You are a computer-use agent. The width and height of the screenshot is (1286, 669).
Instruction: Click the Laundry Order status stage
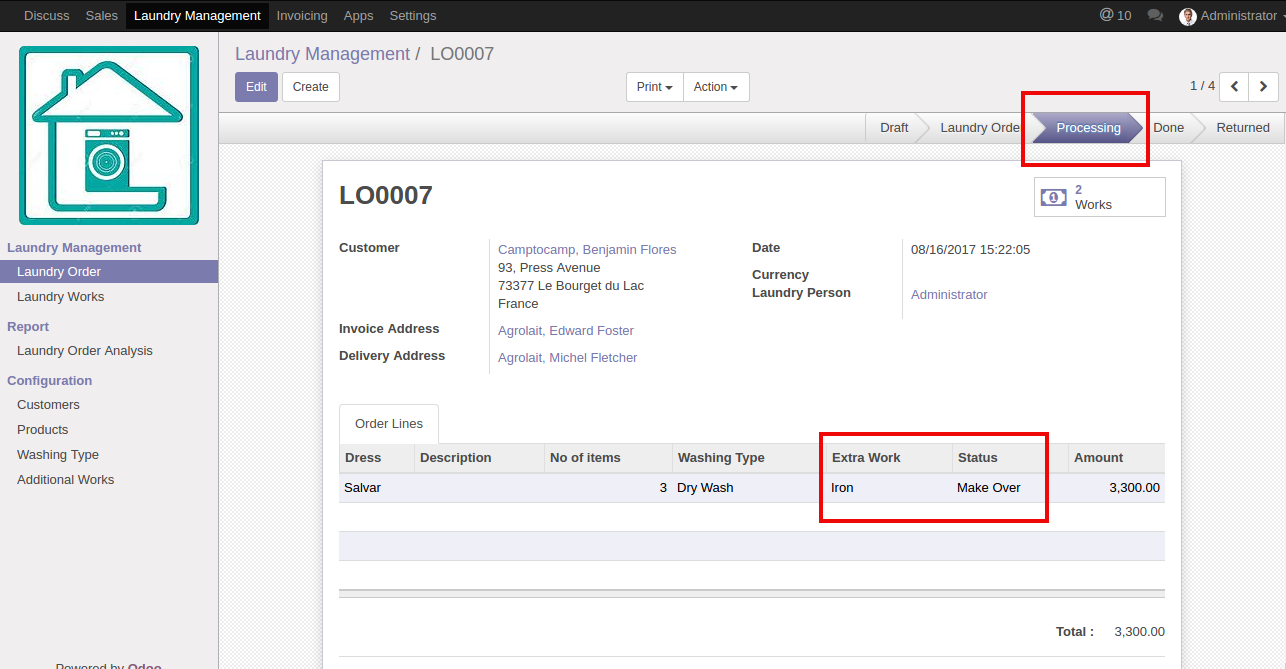pos(980,128)
